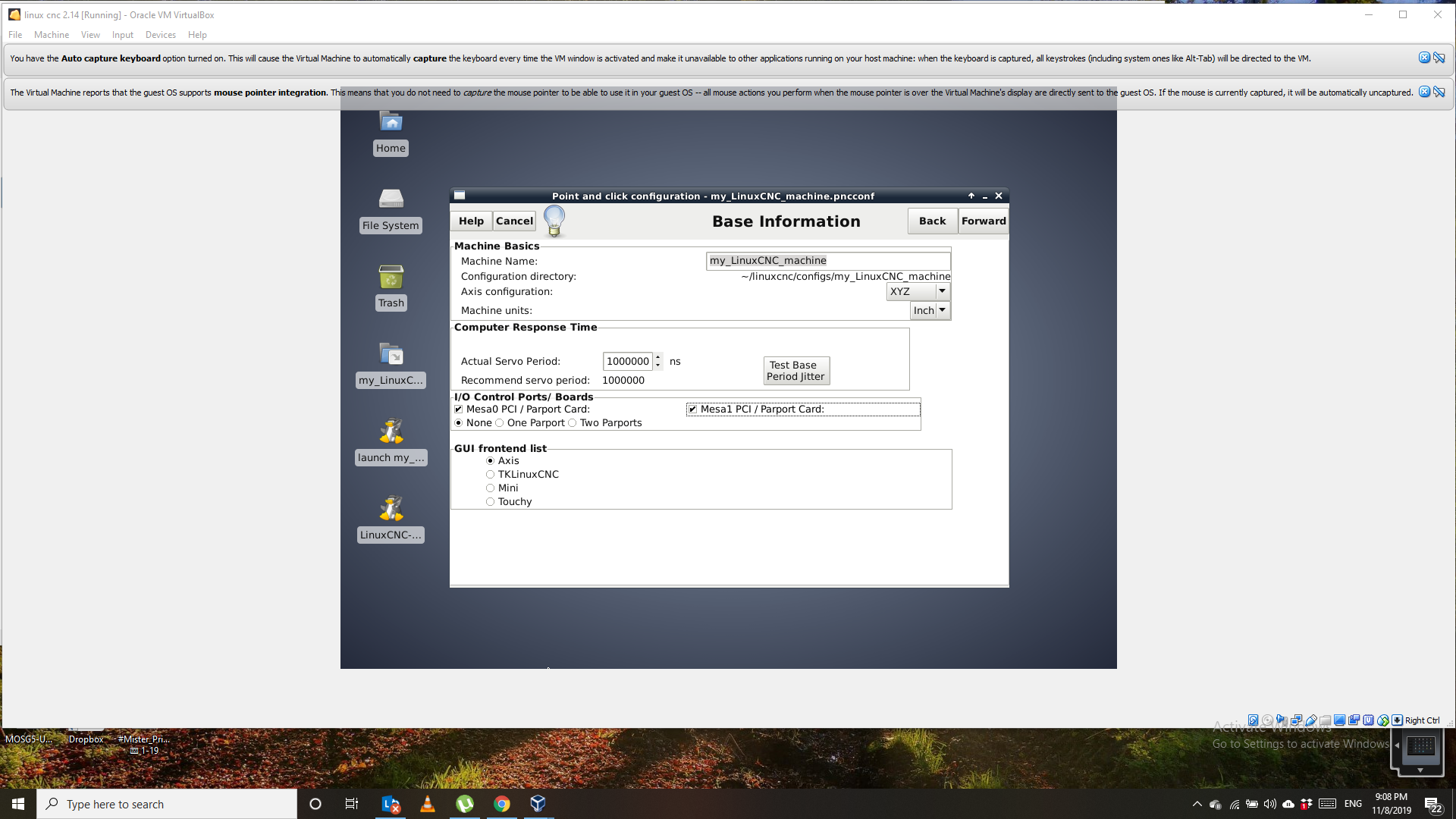Image resolution: width=1456 pixels, height=819 pixels.
Task: Open VirtualBox File menu
Action: pyautogui.click(x=15, y=34)
